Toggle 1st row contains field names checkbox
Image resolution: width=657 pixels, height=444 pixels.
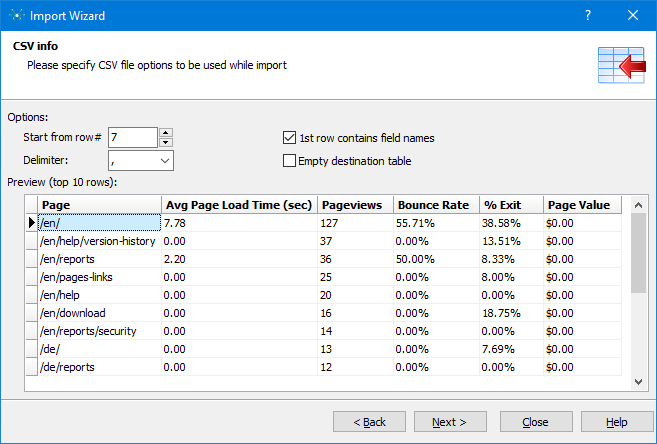click(x=290, y=138)
